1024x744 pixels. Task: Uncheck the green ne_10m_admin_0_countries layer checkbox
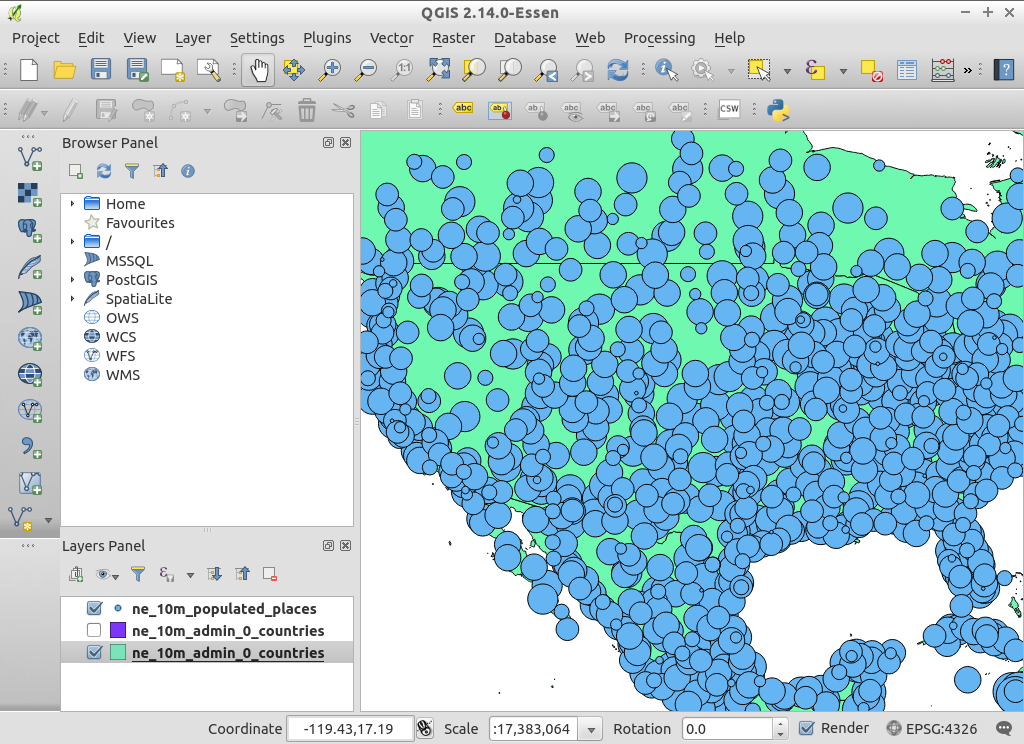(94, 653)
